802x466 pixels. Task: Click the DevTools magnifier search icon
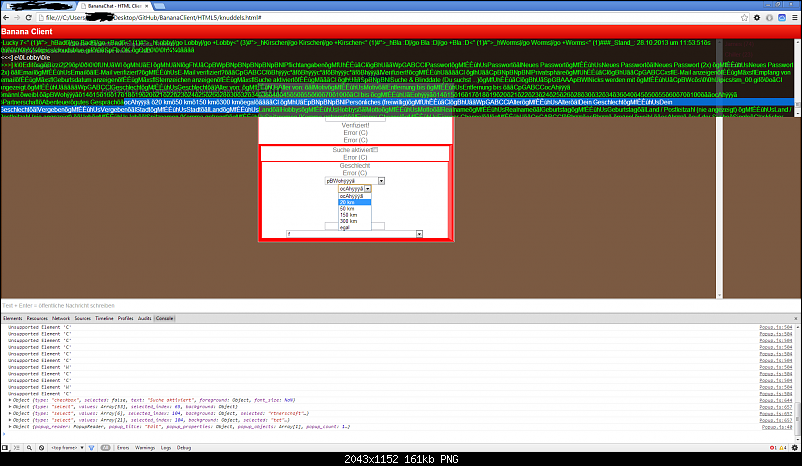tap(29, 448)
